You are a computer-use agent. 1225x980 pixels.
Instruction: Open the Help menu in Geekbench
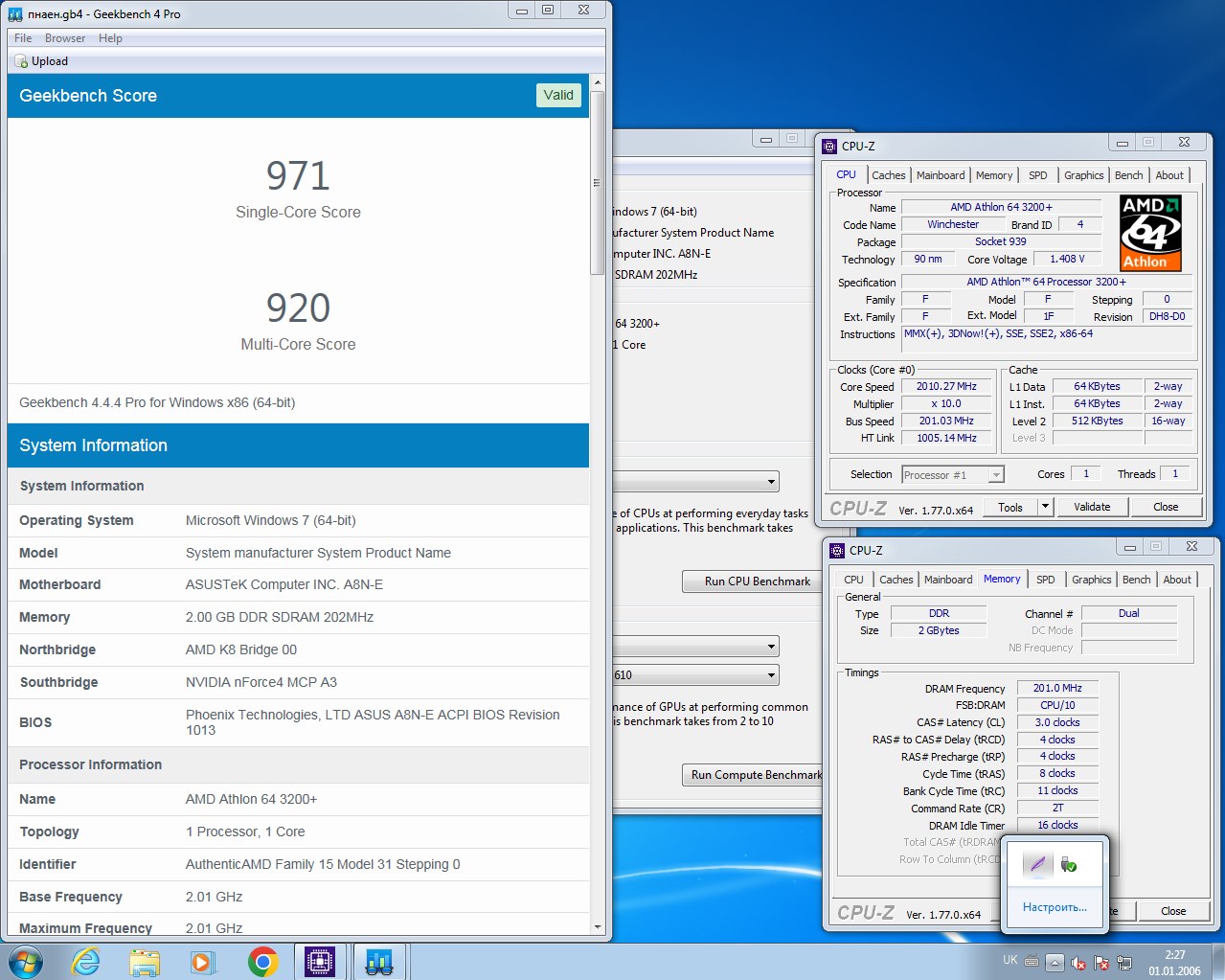coord(110,38)
